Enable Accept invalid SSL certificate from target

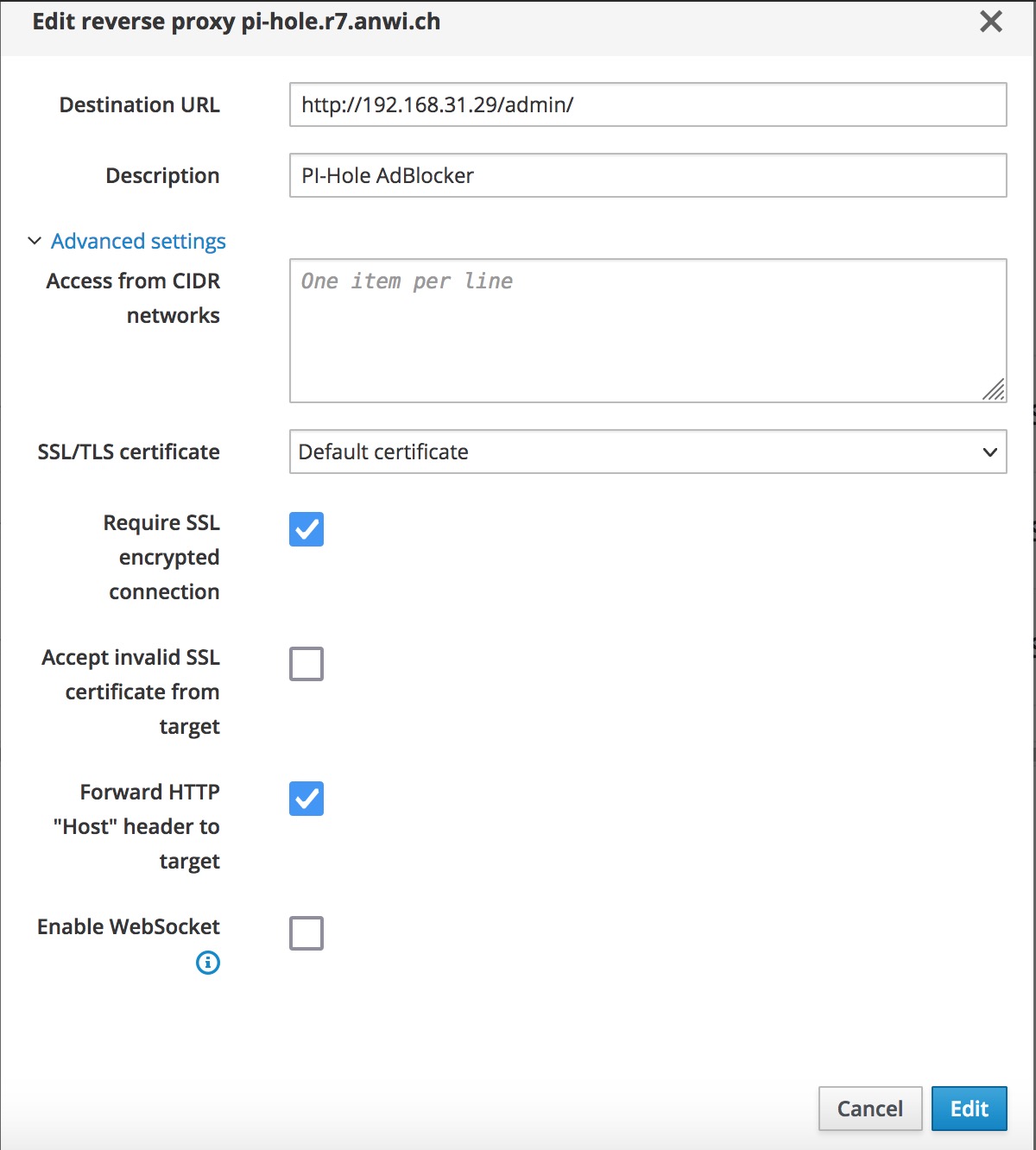pos(306,664)
